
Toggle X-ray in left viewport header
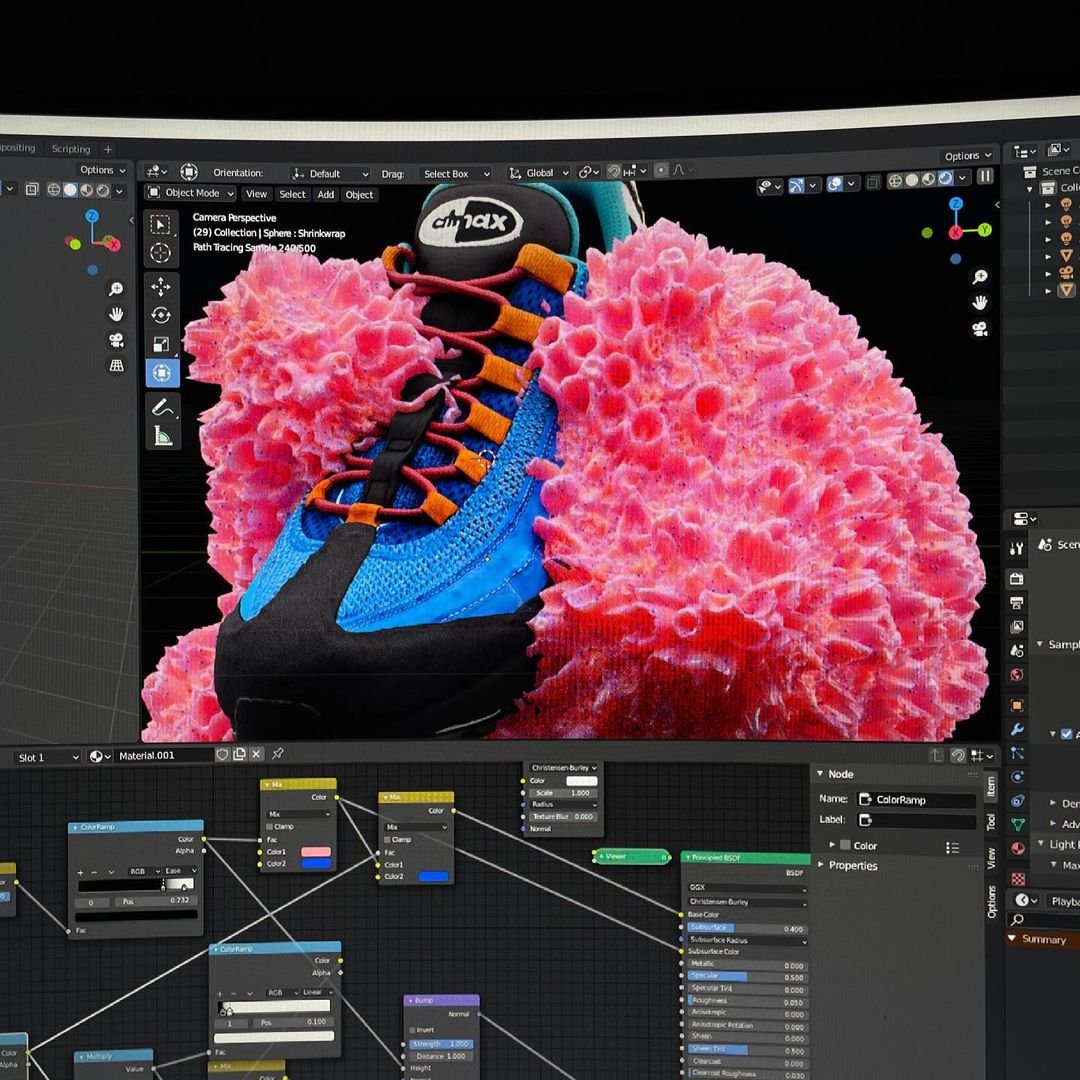pyautogui.click(x=32, y=189)
